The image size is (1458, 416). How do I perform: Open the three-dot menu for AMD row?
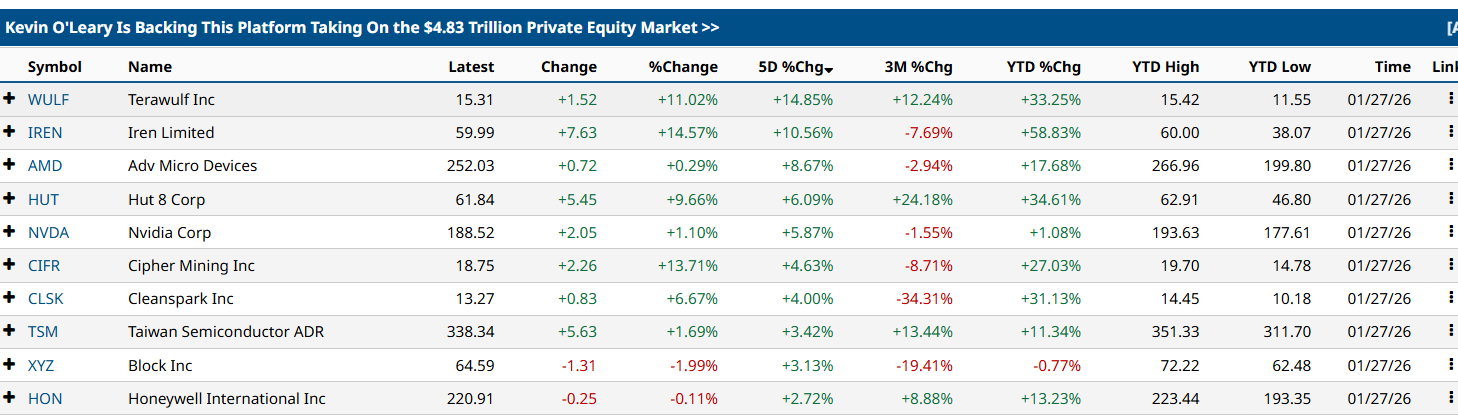(1450, 165)
